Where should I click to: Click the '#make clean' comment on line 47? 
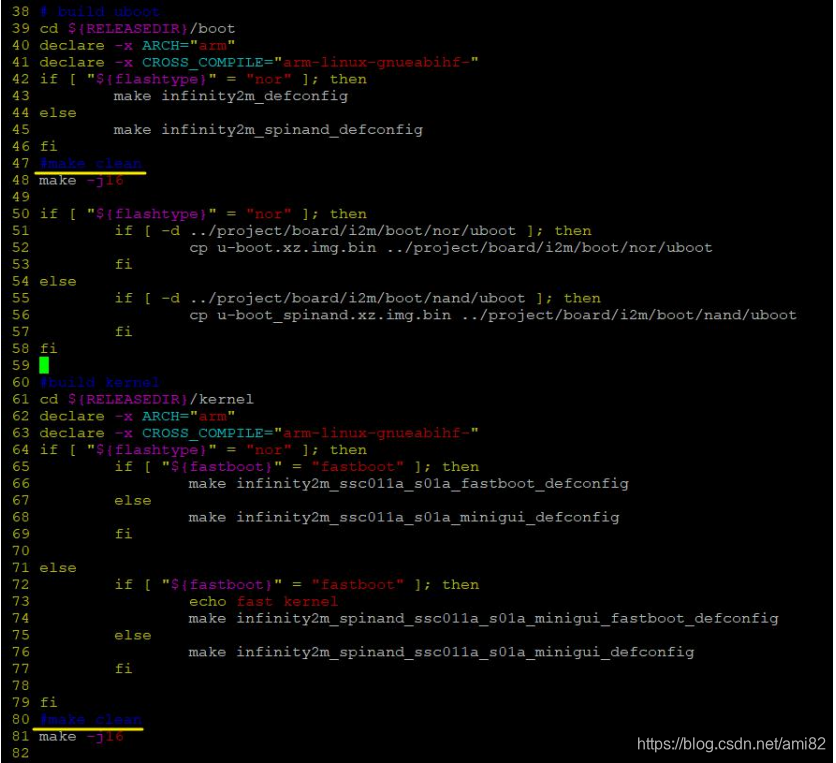tap(91, 163)
